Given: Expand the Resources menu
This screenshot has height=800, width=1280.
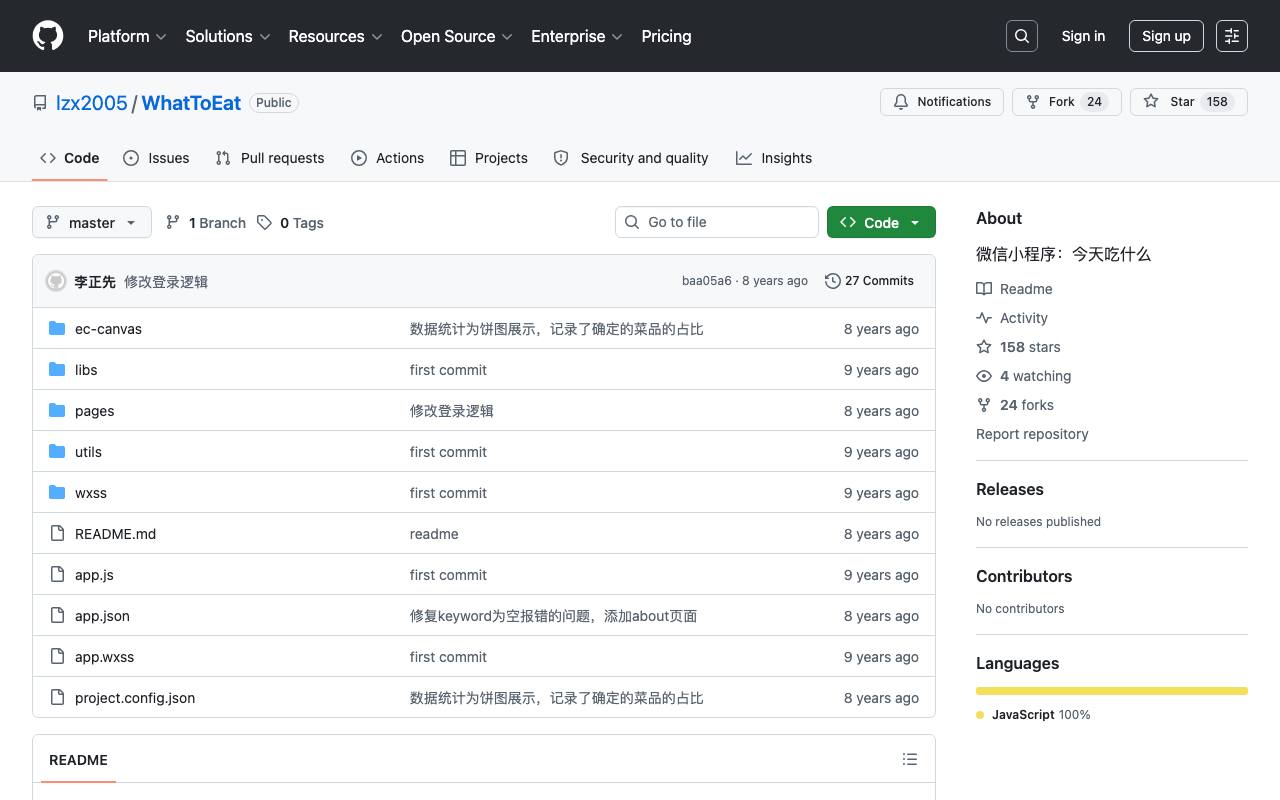Looking at the screenshot, I should [x=336, y=36].
